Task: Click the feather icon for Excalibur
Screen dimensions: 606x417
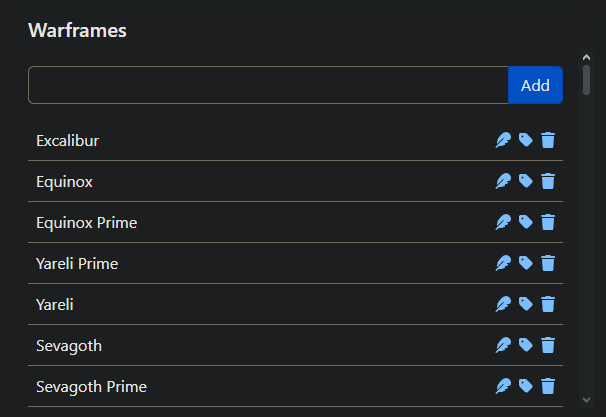Action: [x=503, y=140]
